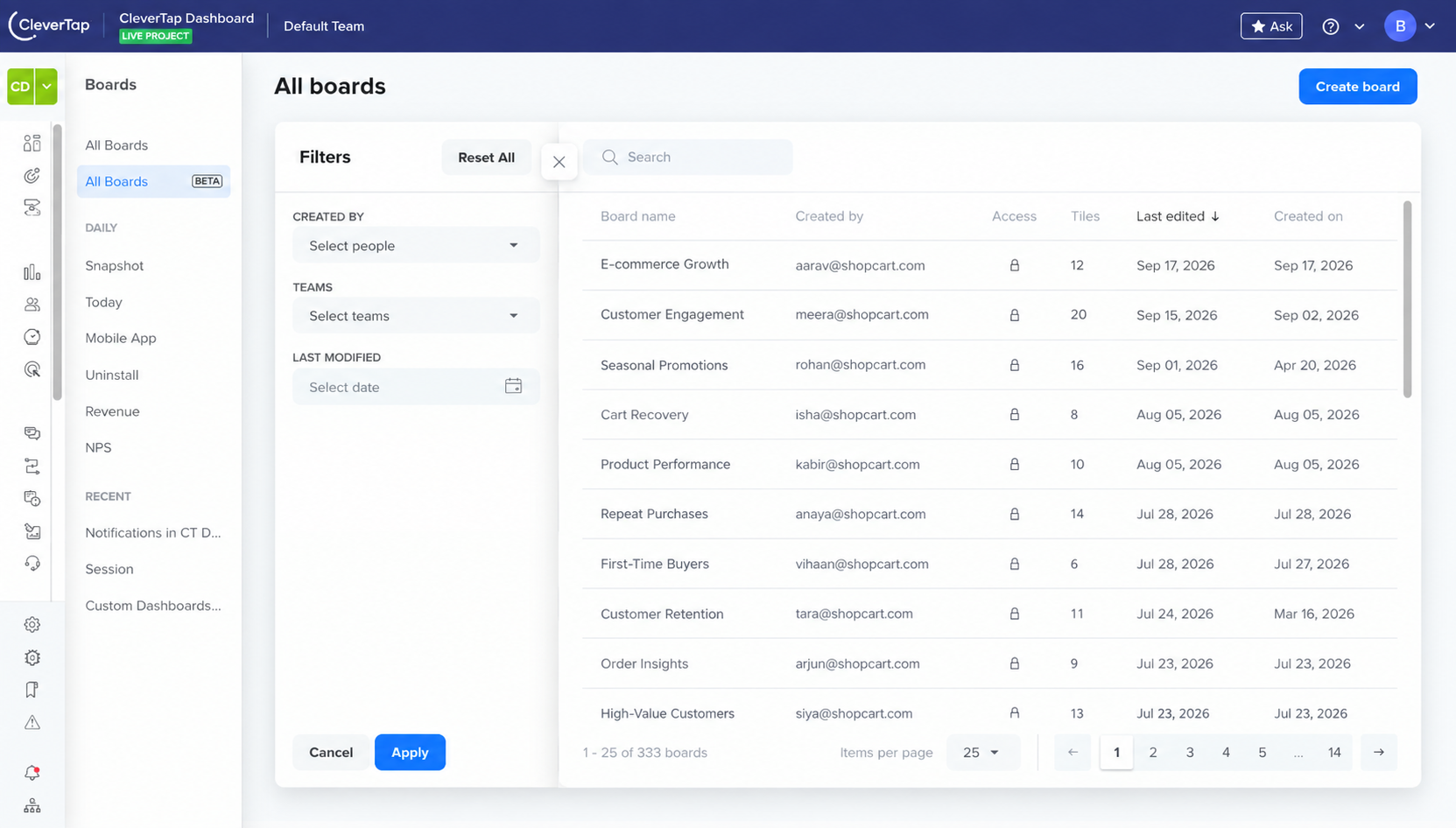Viewport: 1456px width, 828px height.
Task: Open the highlighted All Boards BETA item
Action: point(154,181)
